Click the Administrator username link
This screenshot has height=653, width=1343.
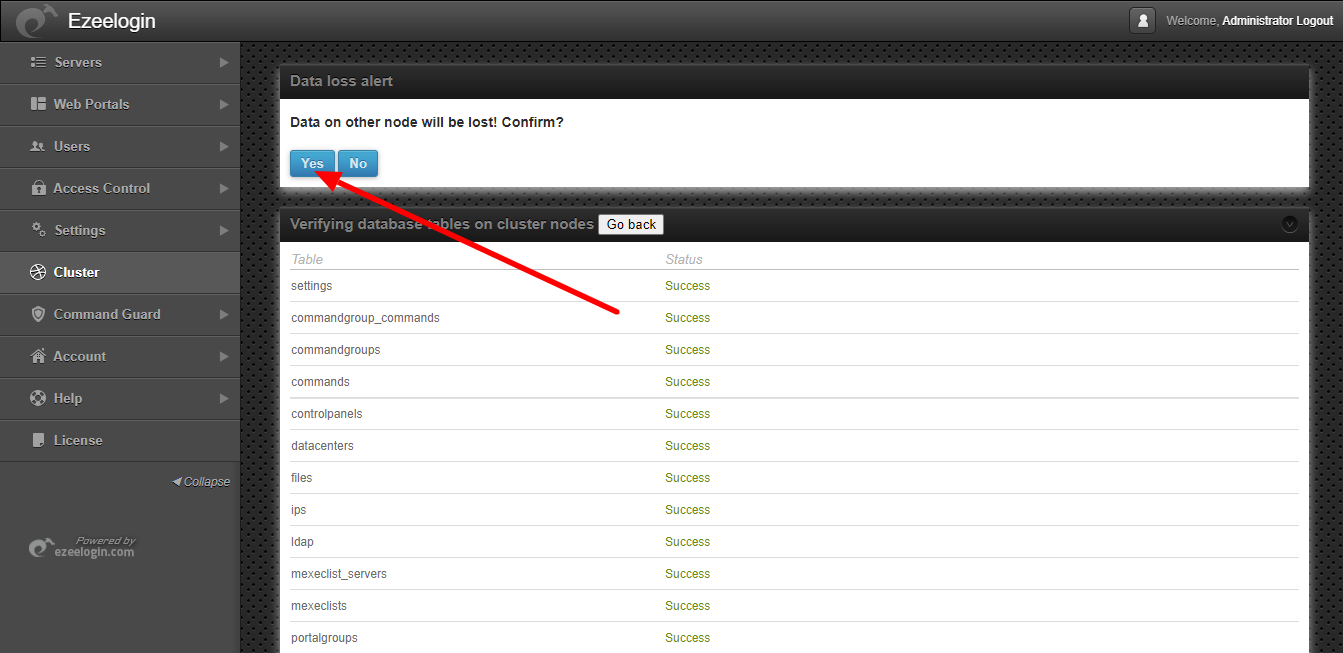coord(1257,21)
